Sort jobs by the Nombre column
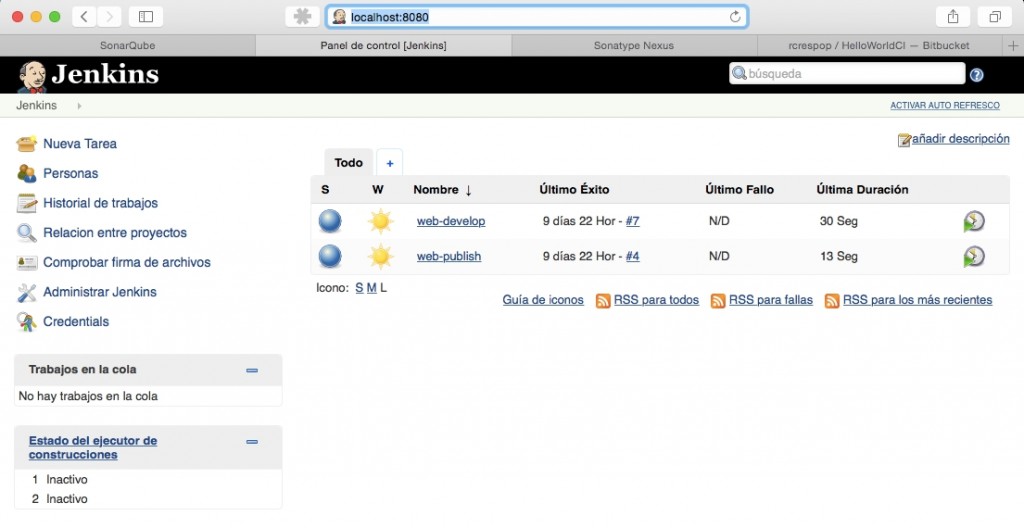Image resolution: width=1024 pixels, height=528 pixels. [442, 190]
